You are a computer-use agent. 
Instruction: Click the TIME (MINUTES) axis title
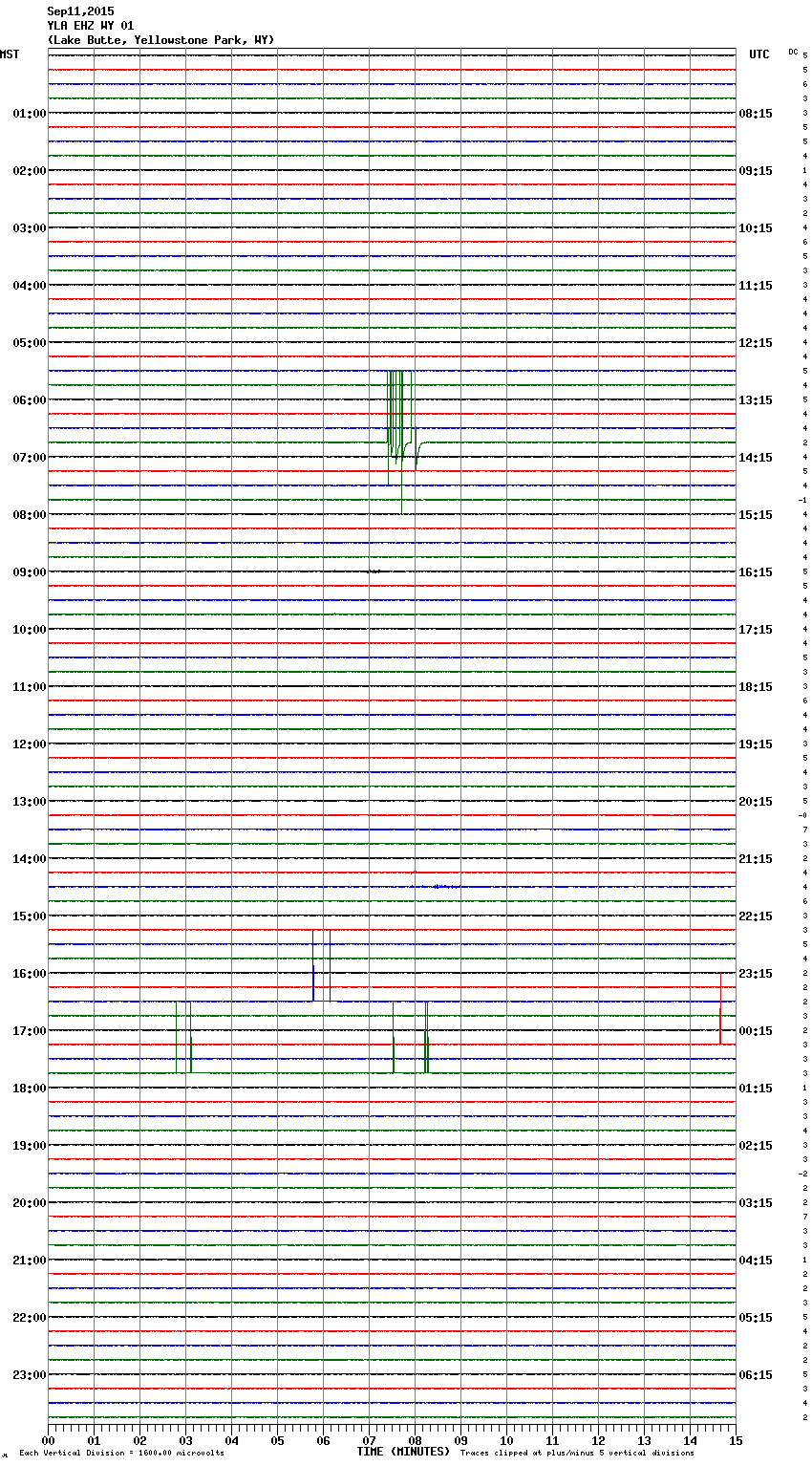pyautogui.click(x=403, y=1452)
